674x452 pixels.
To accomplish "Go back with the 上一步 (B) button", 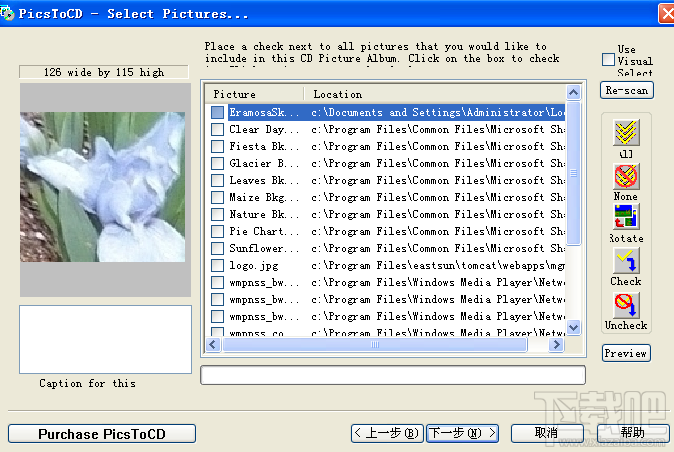I will (387, 433).
